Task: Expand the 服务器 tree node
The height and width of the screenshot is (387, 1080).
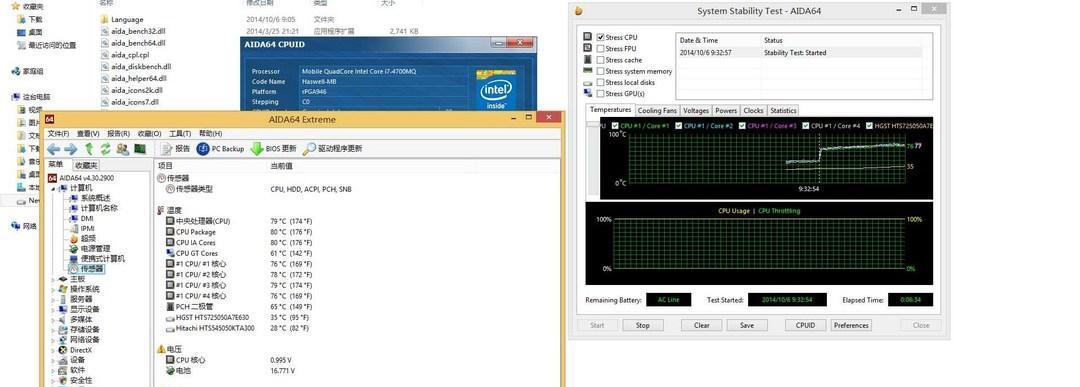Action: click(54, 300)
